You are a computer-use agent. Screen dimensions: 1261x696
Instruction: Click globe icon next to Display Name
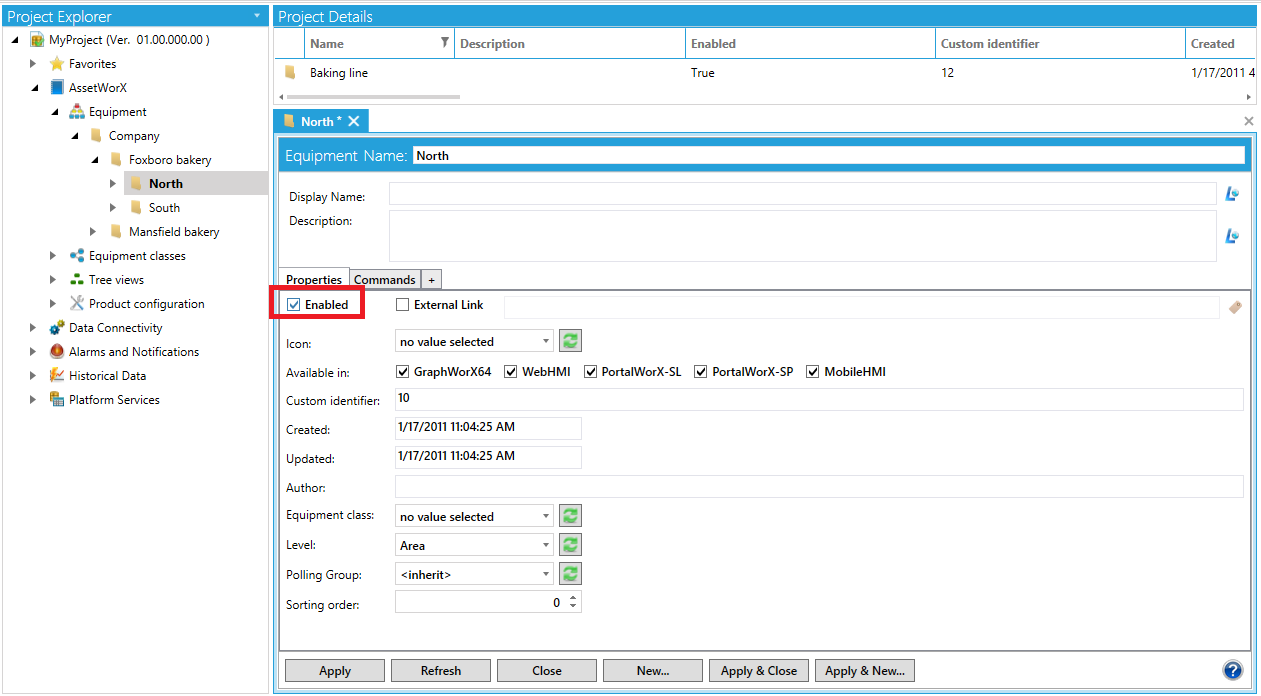tap(1232, 194)
